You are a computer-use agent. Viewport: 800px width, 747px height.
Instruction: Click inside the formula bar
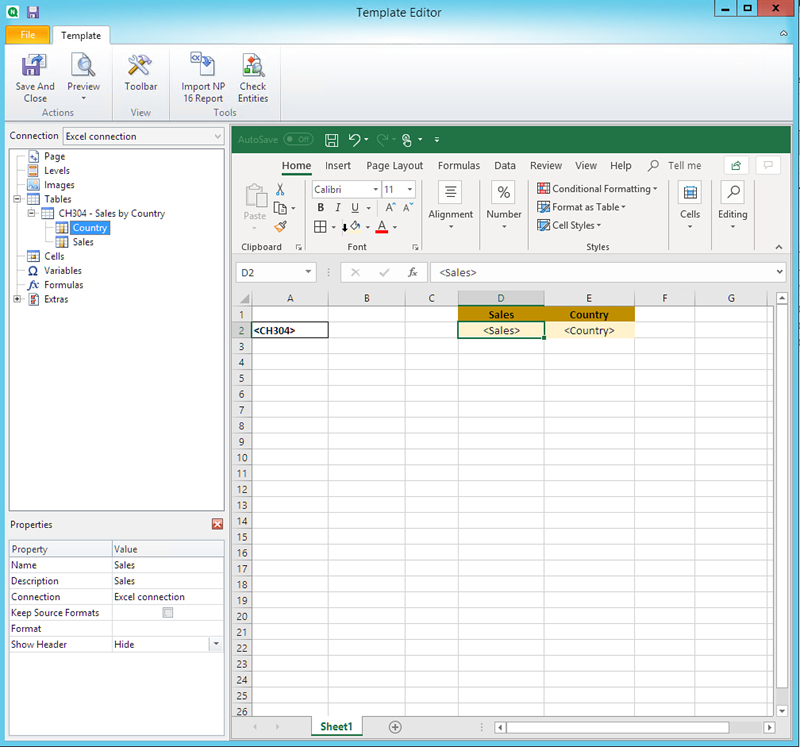pos(550,271)
